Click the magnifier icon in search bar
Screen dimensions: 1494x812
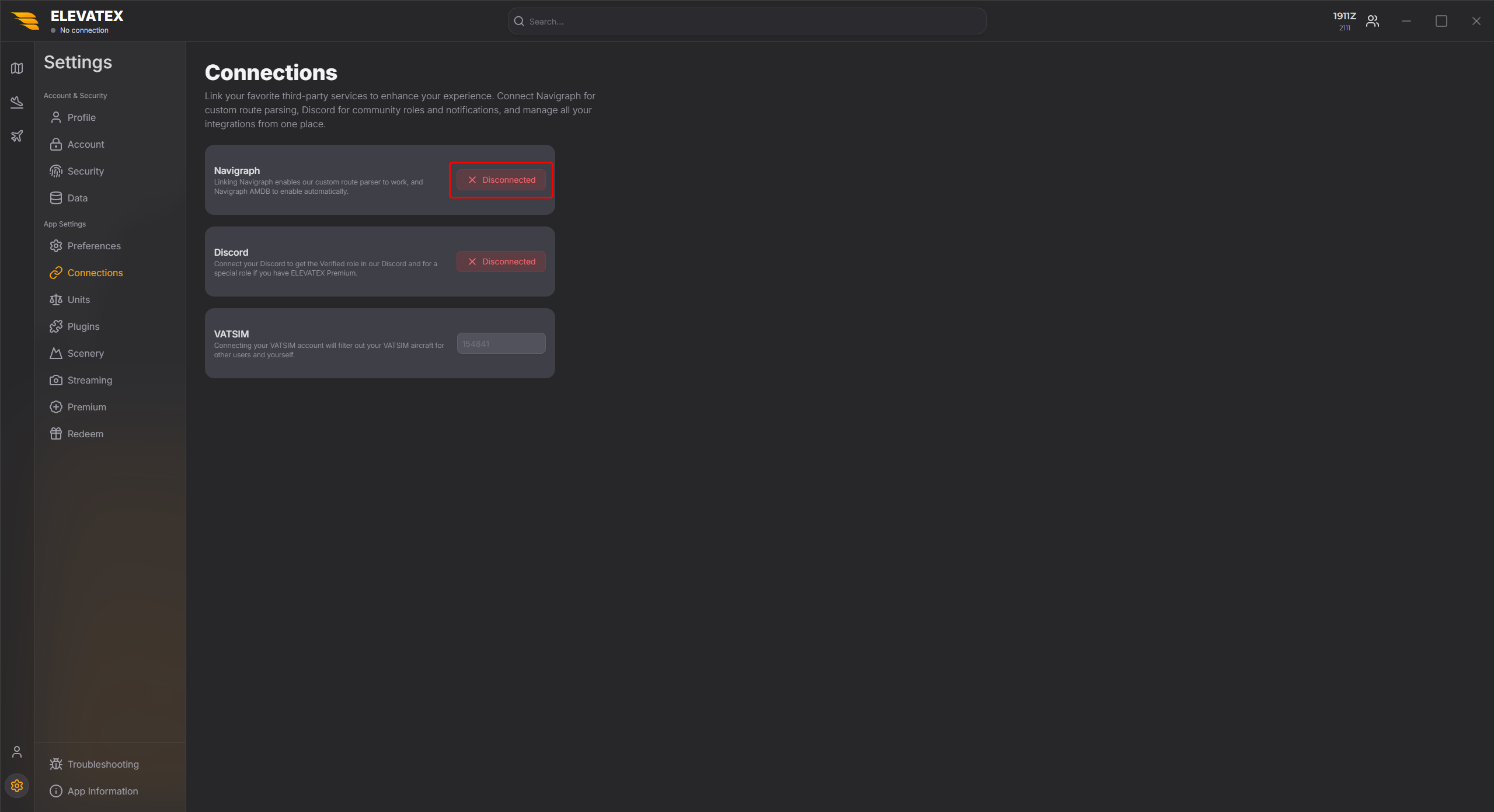click(x=519, y=21)
